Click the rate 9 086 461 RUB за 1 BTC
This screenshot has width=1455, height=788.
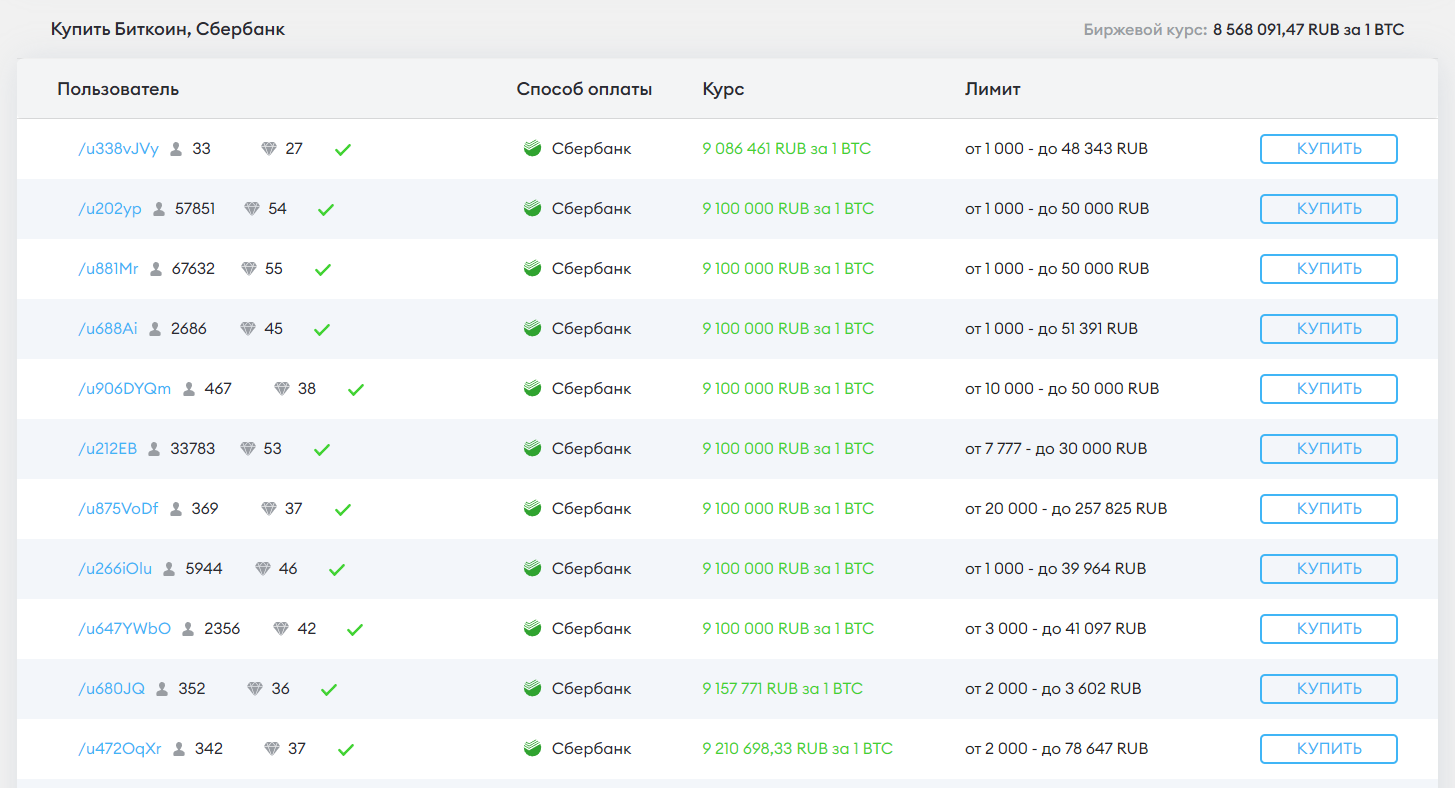[x=786, y=149]
